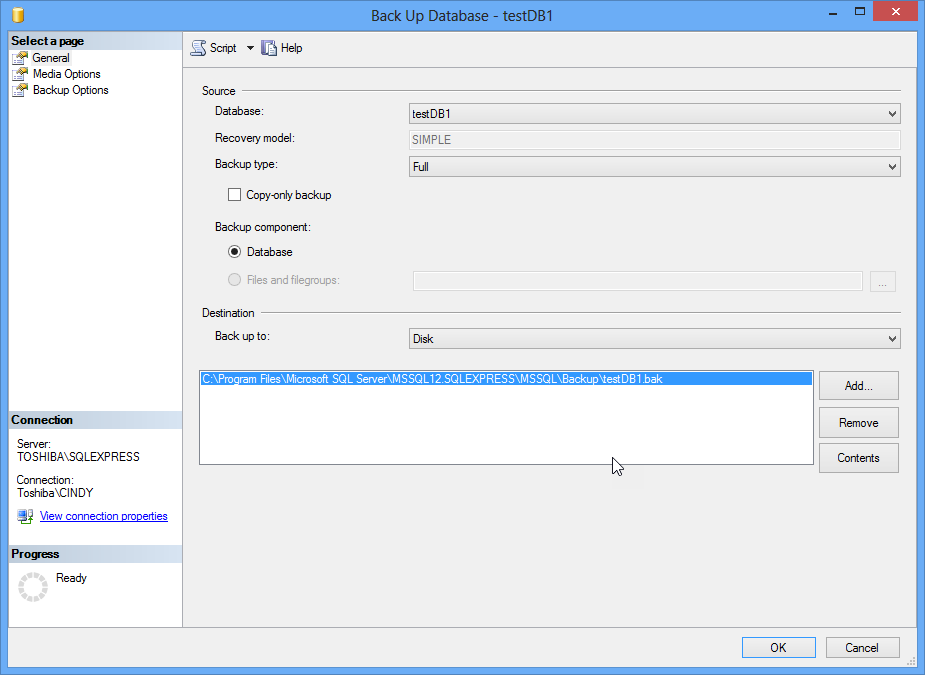925x675 pixels.
Task: Click the connection properties icon
Action: (x=25, y=516)
